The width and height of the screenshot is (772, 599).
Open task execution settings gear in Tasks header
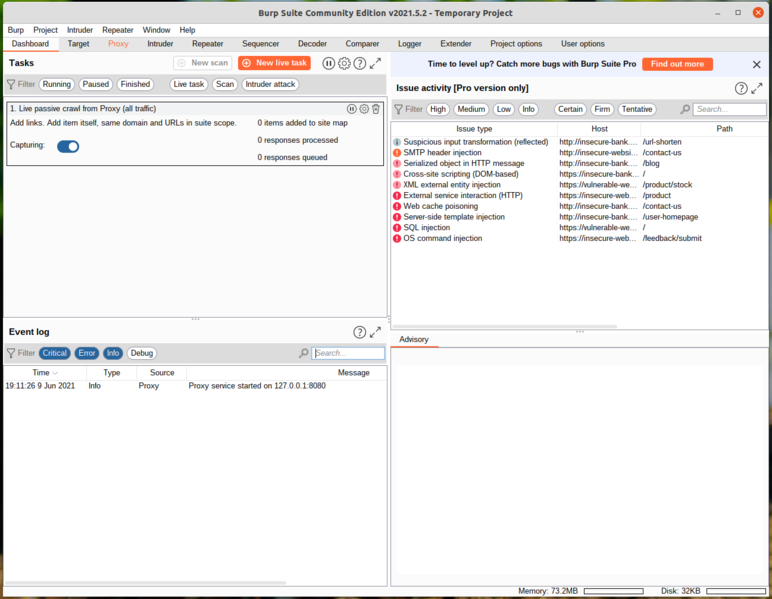coord(344,63)
